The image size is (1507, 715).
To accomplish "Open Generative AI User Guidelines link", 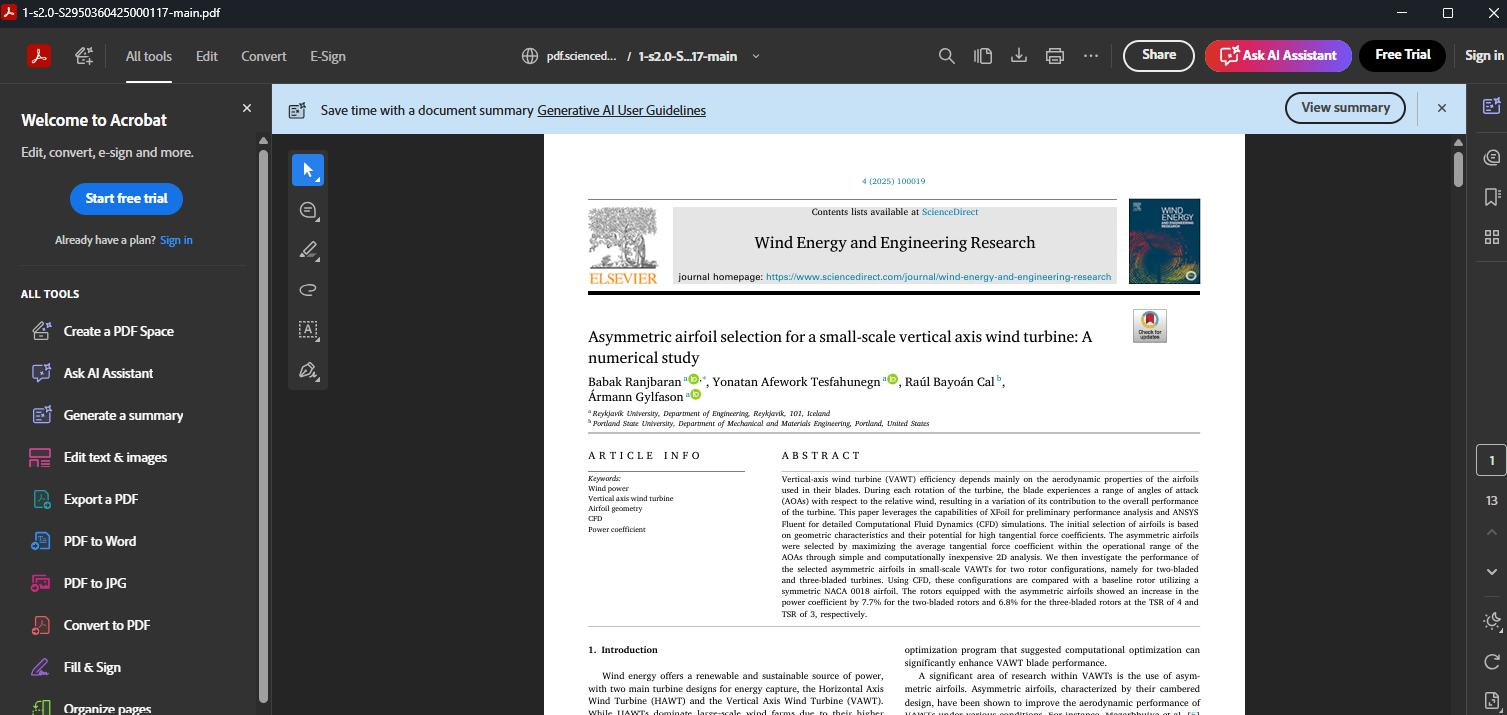I will 621,110.
